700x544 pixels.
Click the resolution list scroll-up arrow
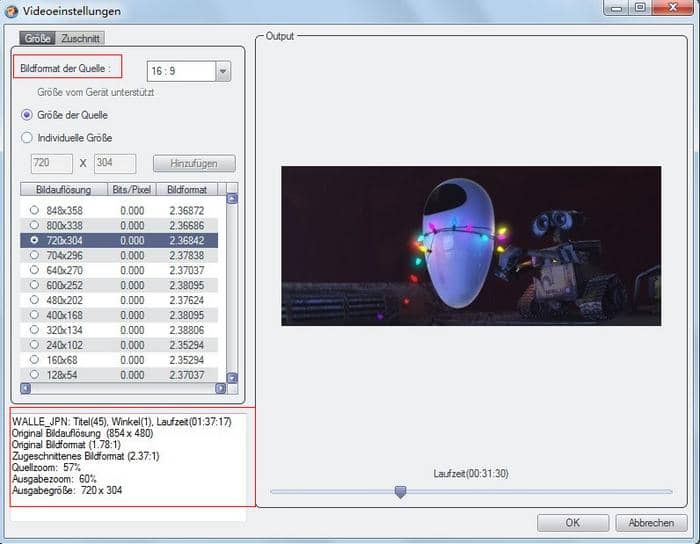(232, 199)
